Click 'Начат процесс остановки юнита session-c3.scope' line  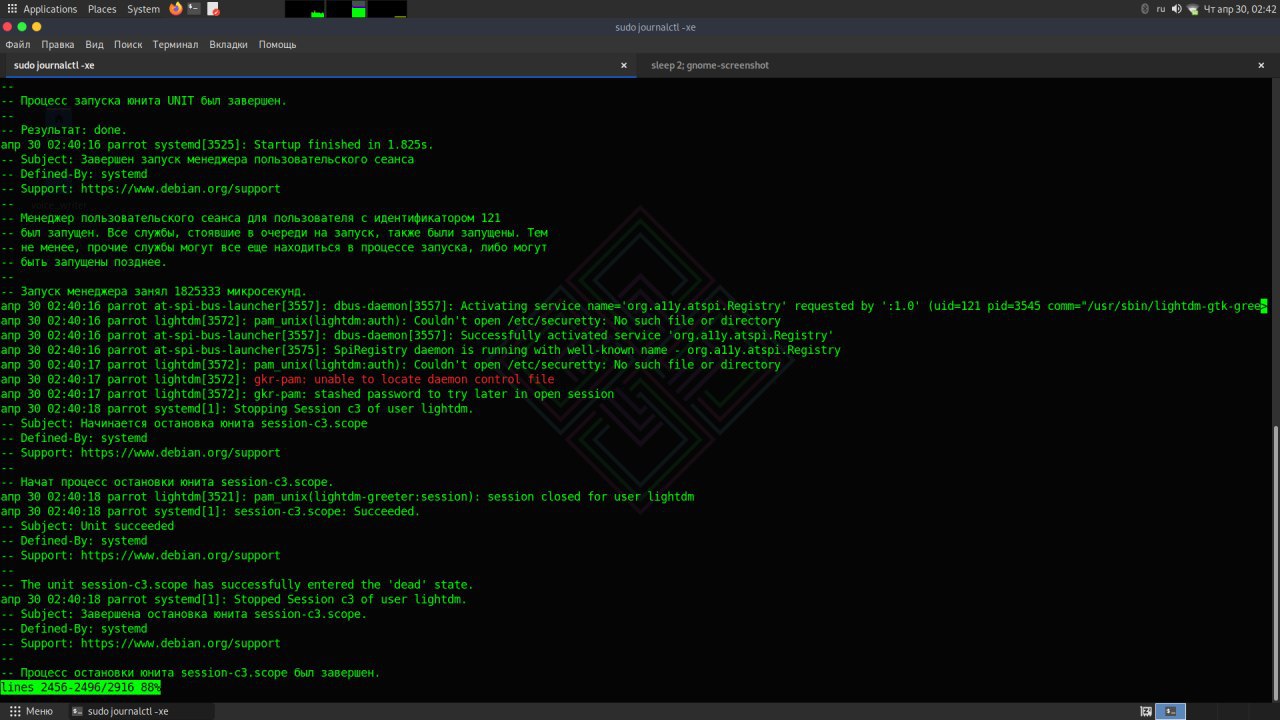tap(167, 482)
